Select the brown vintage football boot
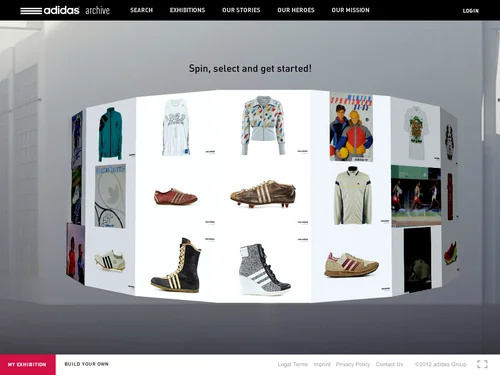500x375 pixels. click(x=263, y=194)
